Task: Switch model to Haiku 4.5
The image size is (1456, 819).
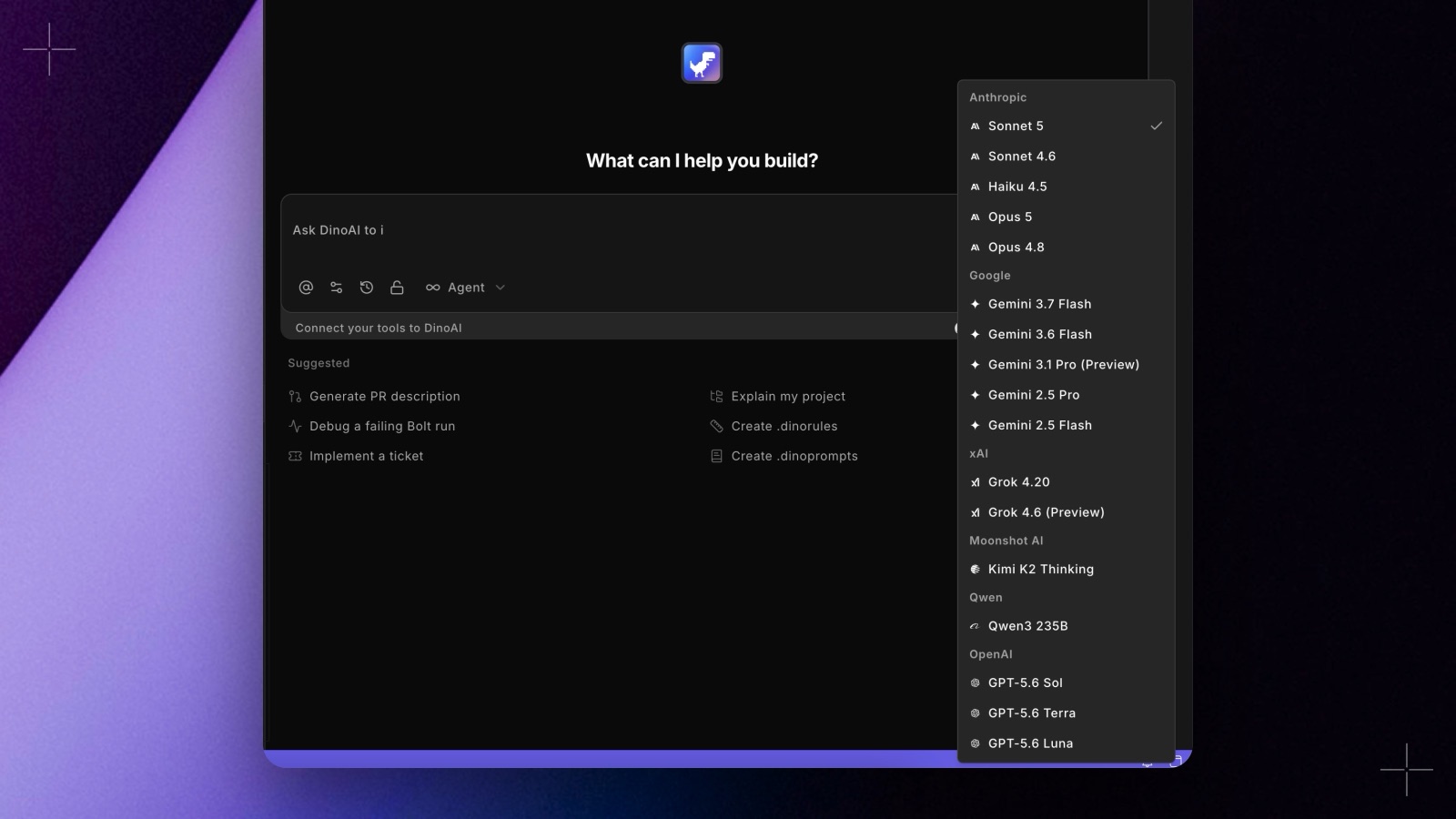Action: tap(1066, 187)
